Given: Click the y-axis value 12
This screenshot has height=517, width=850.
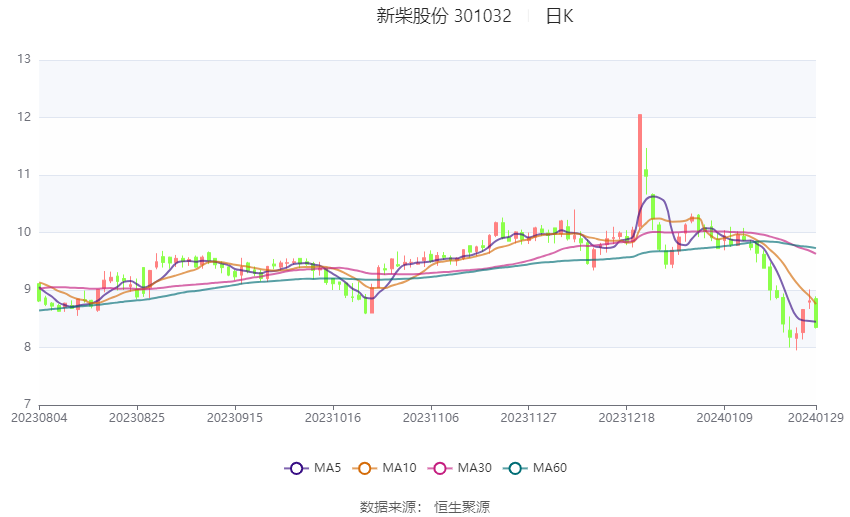Looking at the screenshot, I should tap(24, 117).
